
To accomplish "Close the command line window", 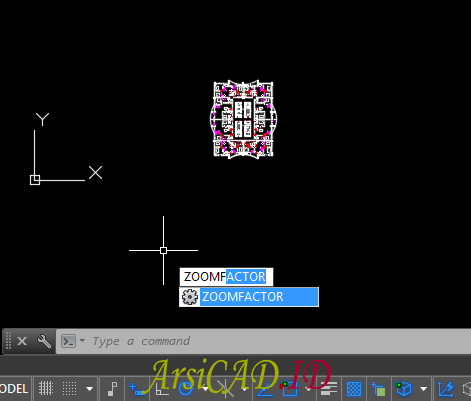I will click(x=22, y=341).
